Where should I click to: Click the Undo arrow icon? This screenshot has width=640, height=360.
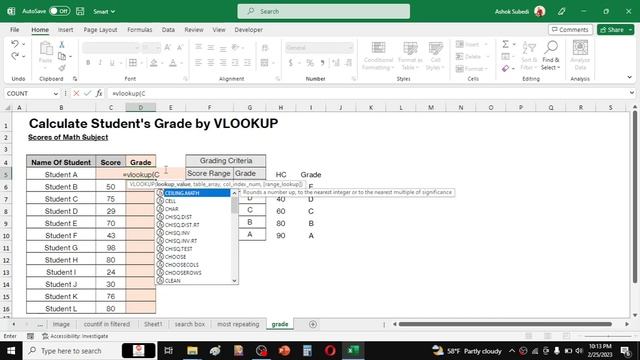[x=15, y=44]
